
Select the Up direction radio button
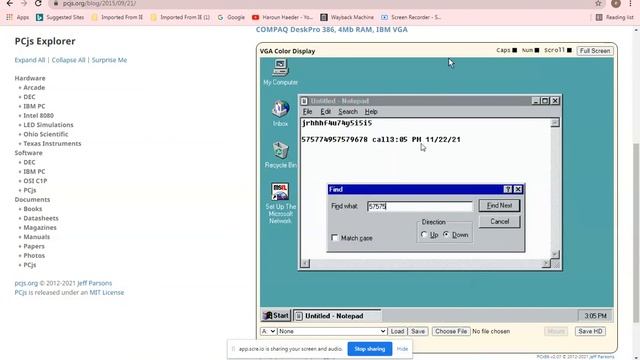(x=424, y=235)
